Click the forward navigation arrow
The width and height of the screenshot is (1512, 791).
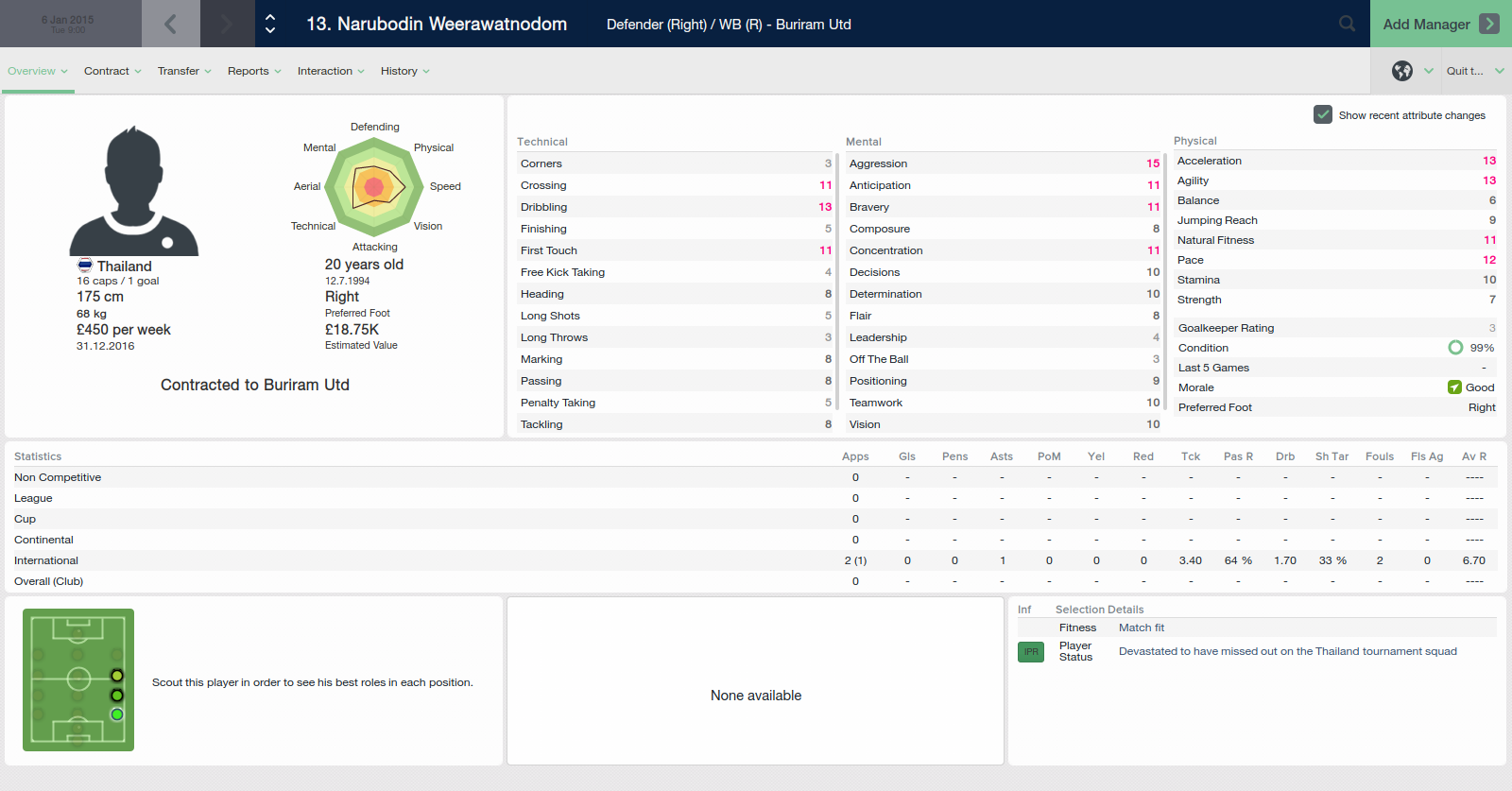click(x=227, y=24)
